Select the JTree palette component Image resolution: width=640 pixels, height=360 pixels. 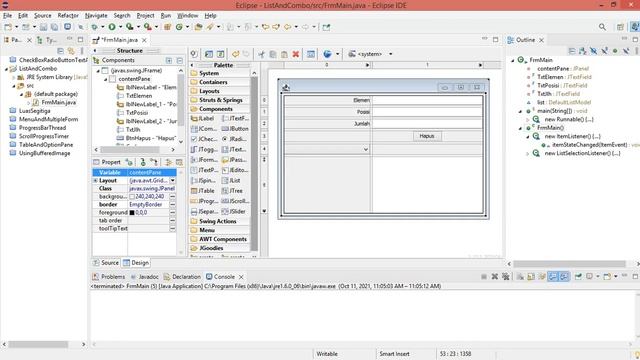click(233, 191)
